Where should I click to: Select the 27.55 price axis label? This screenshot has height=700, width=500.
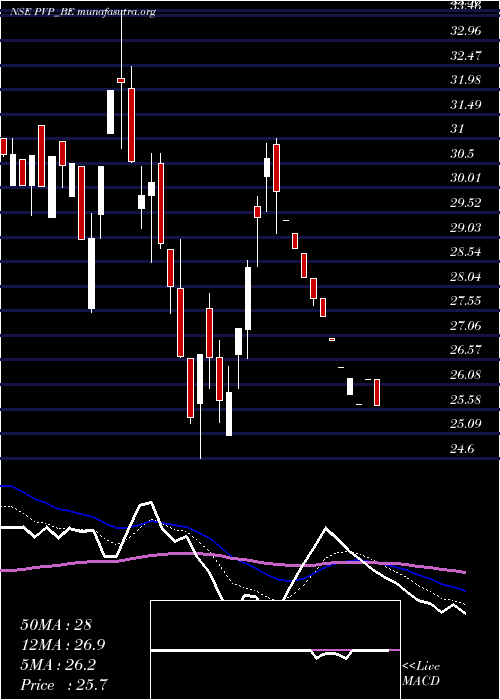465,301
